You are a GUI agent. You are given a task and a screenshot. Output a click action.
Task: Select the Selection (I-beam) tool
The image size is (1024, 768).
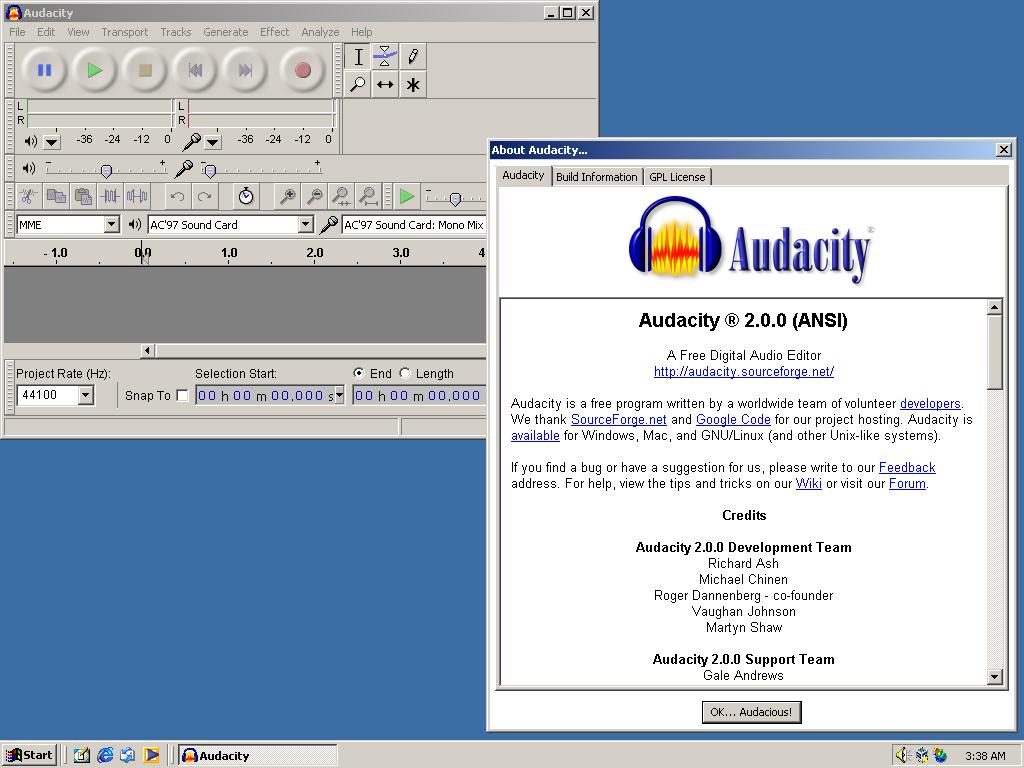pyautogui.click(x=358, y=57)
